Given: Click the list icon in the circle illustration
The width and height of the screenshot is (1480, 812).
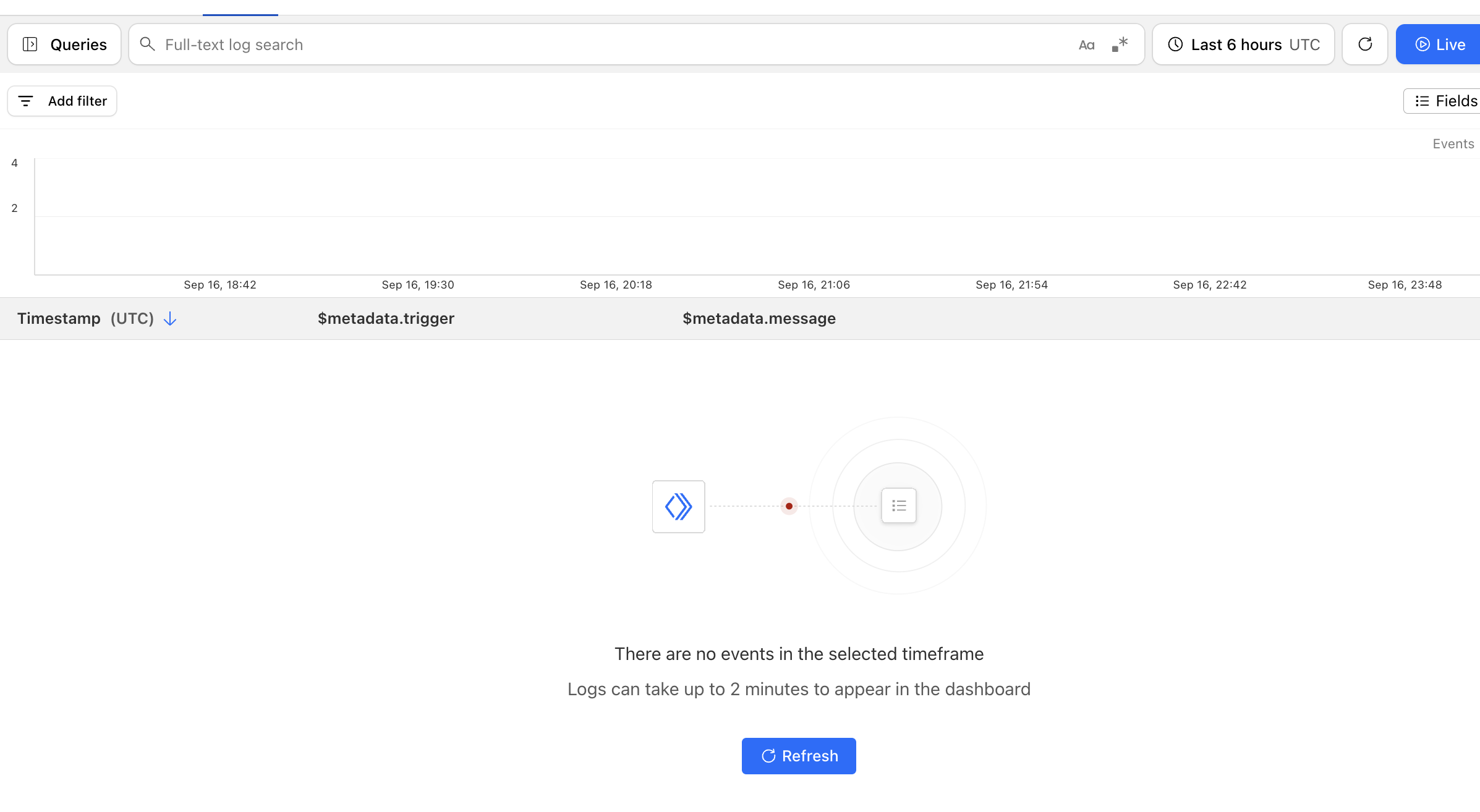Looking at the screenshot, I should 898,506.
